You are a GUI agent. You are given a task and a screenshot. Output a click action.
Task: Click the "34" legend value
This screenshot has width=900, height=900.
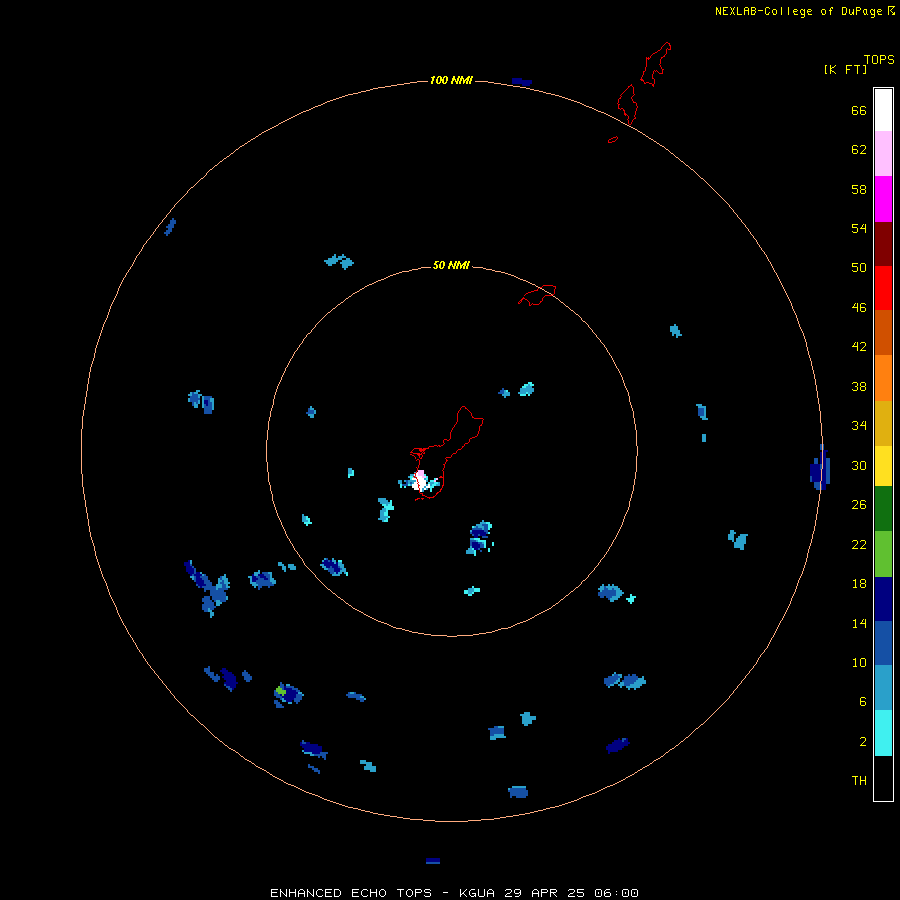(859, 426)
